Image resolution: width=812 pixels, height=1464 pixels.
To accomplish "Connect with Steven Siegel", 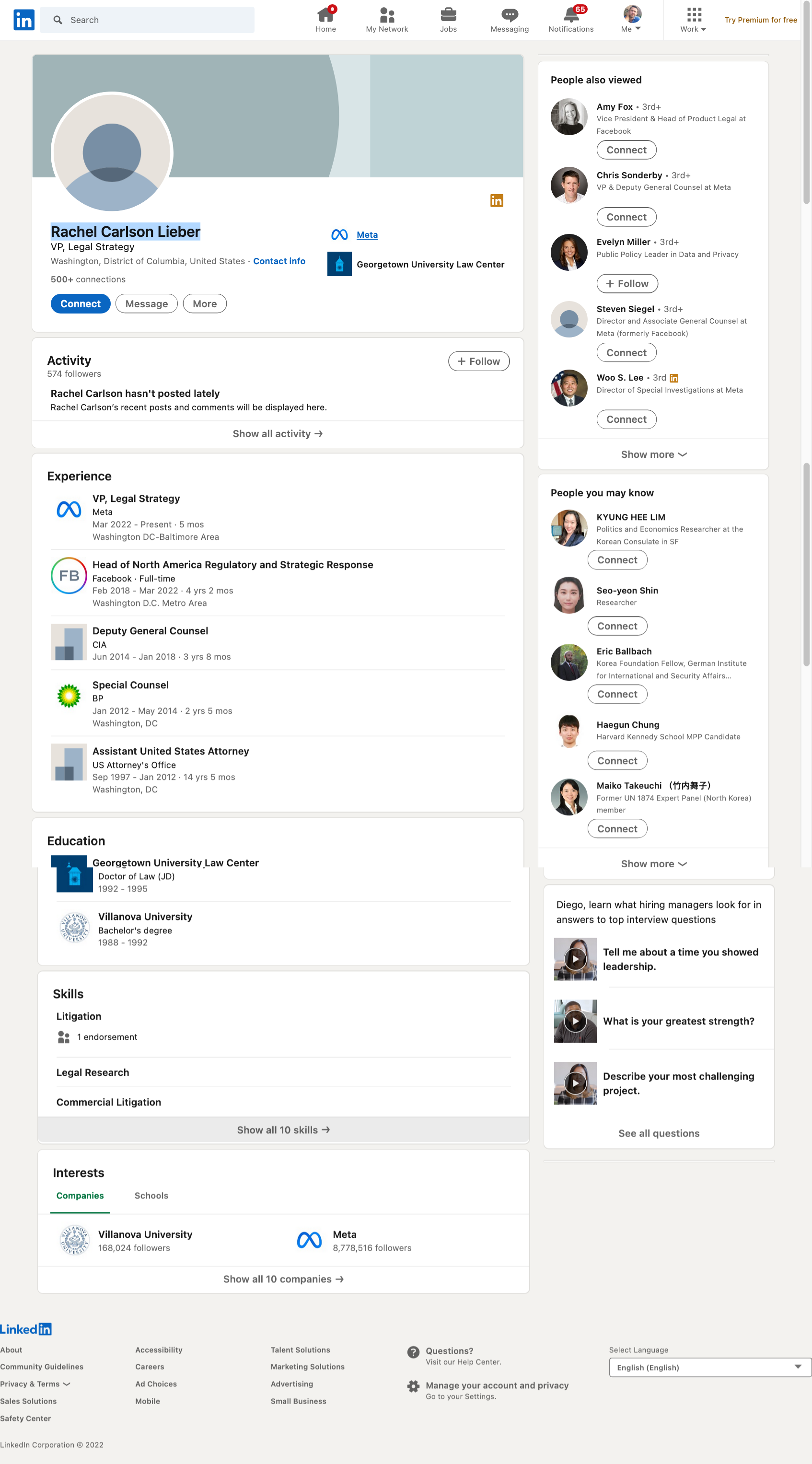I will [626, 353].
